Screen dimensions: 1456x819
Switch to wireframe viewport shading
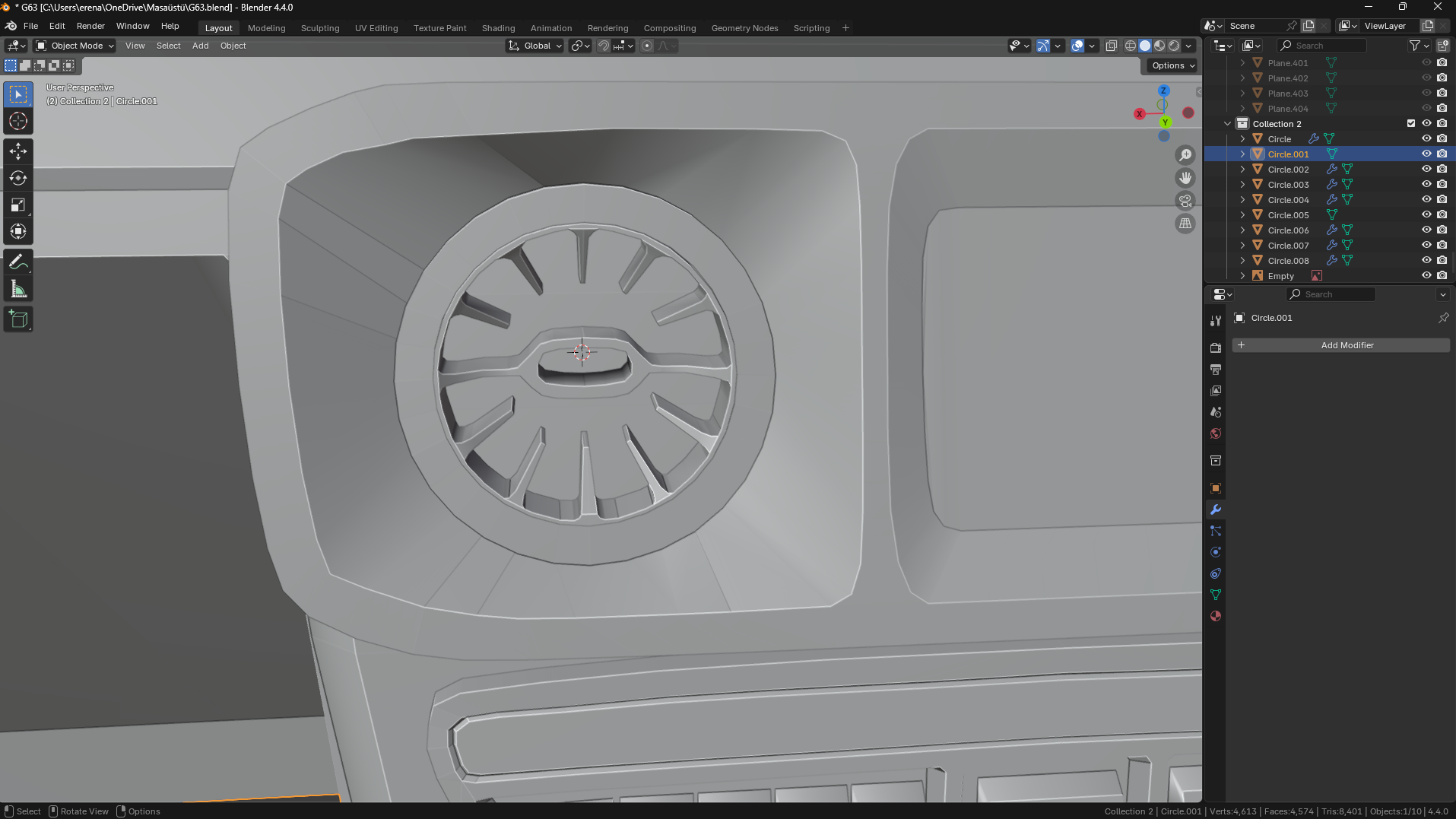(x=1131, y=46)
